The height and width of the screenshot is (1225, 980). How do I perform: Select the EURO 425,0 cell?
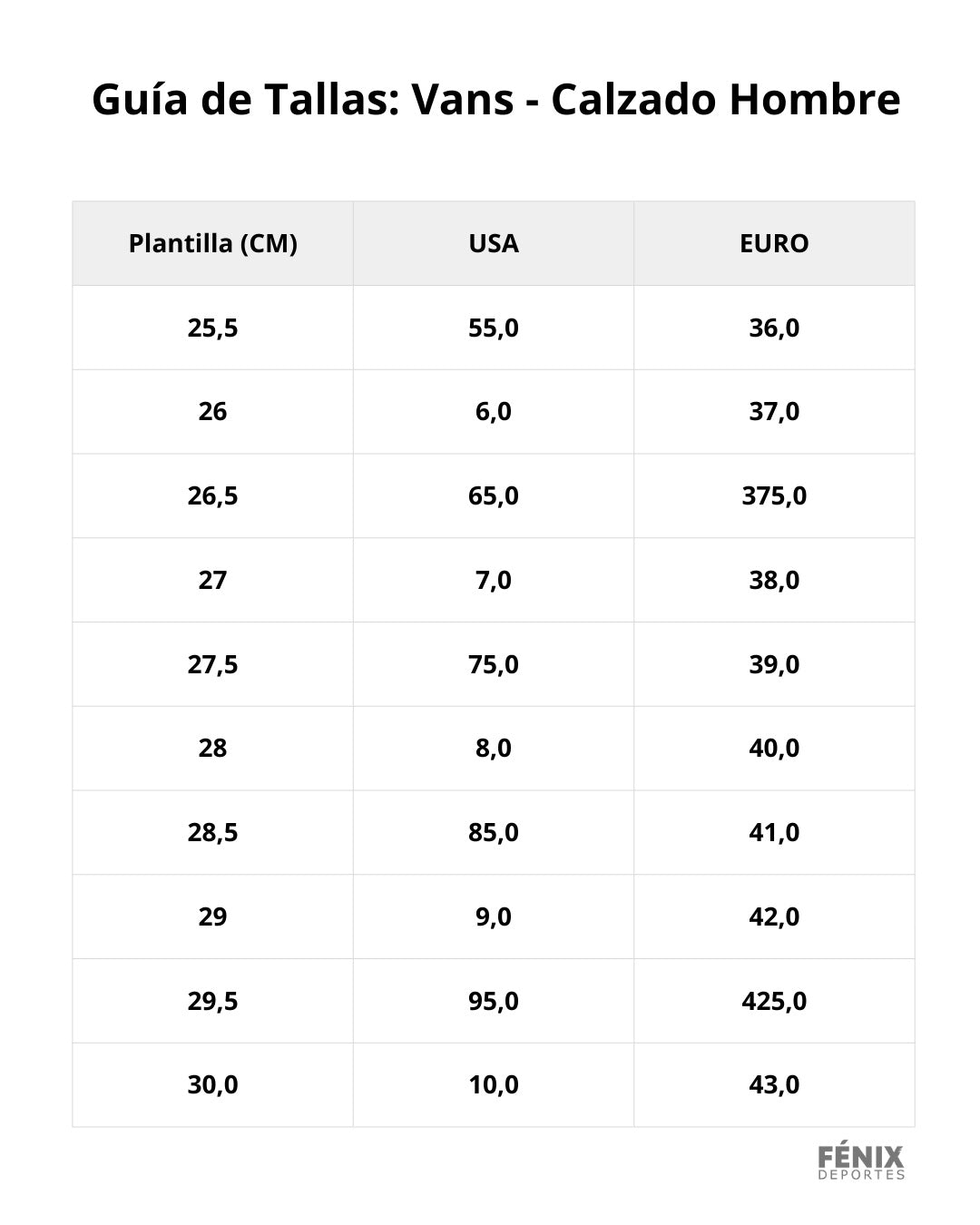coord(774,1001)
